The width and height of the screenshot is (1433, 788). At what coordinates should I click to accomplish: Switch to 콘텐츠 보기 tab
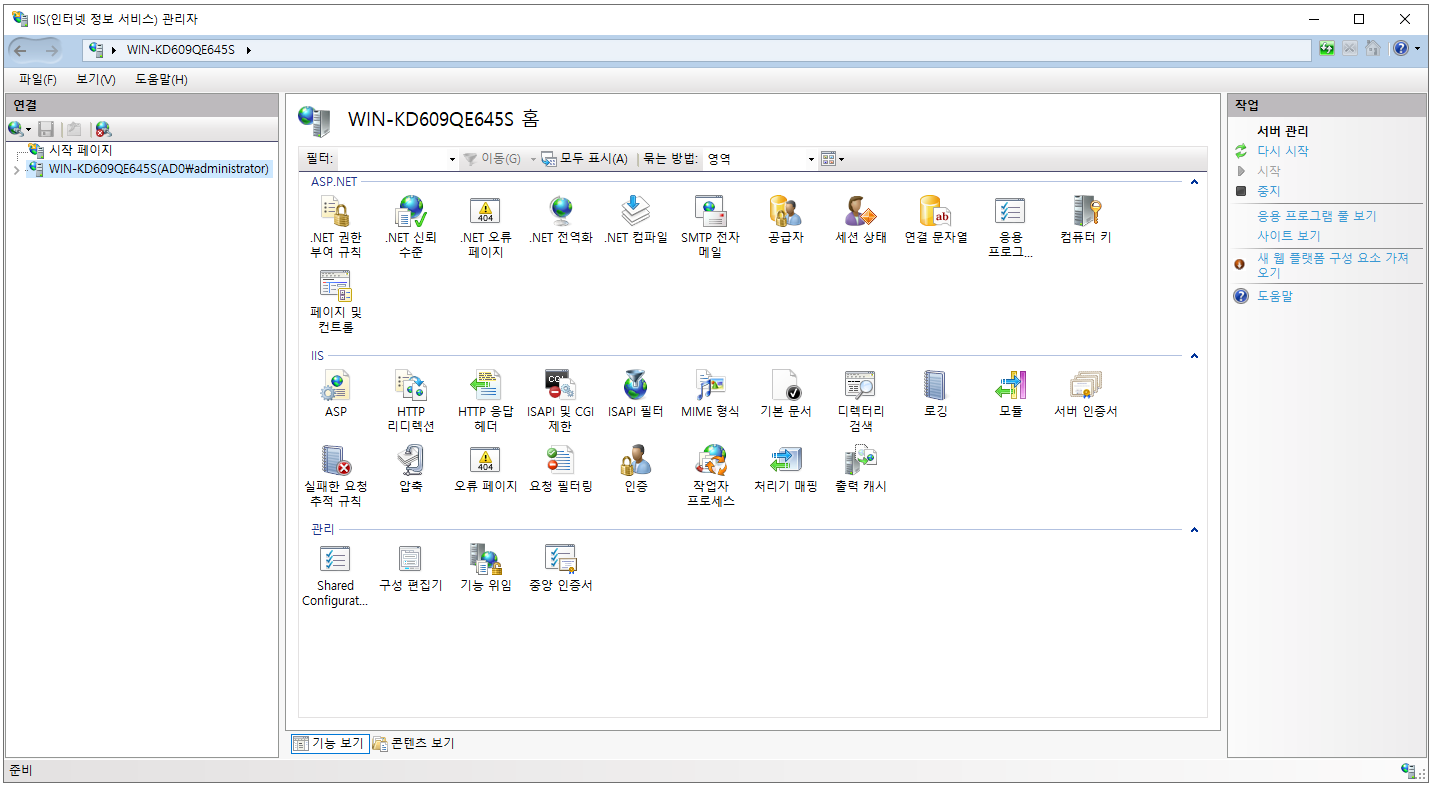tap(413, 743)
